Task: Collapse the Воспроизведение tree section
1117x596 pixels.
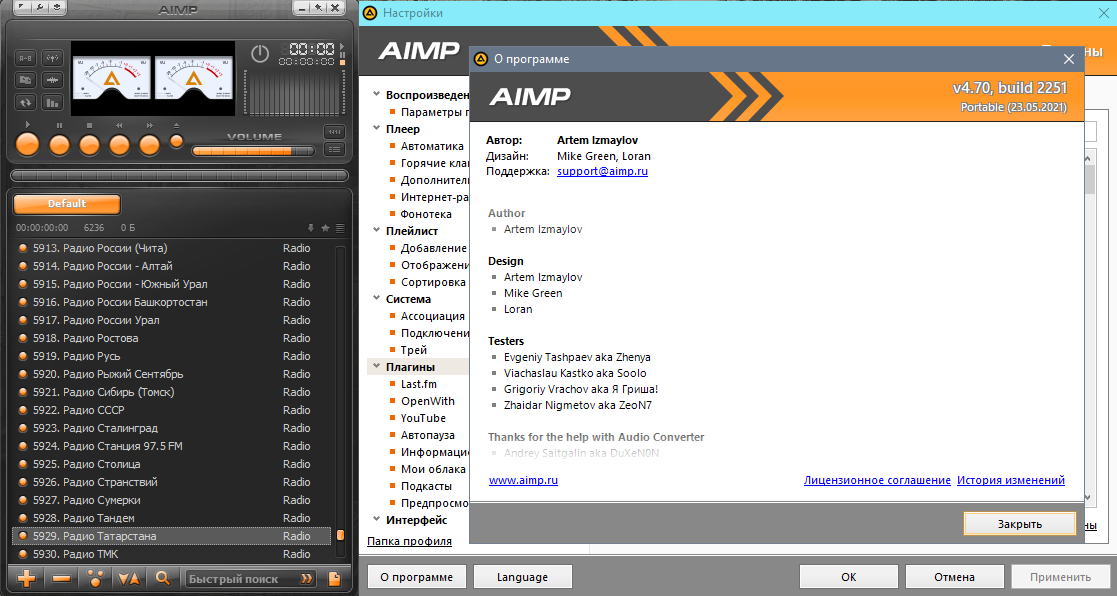Action: click(x=376, y=94)
